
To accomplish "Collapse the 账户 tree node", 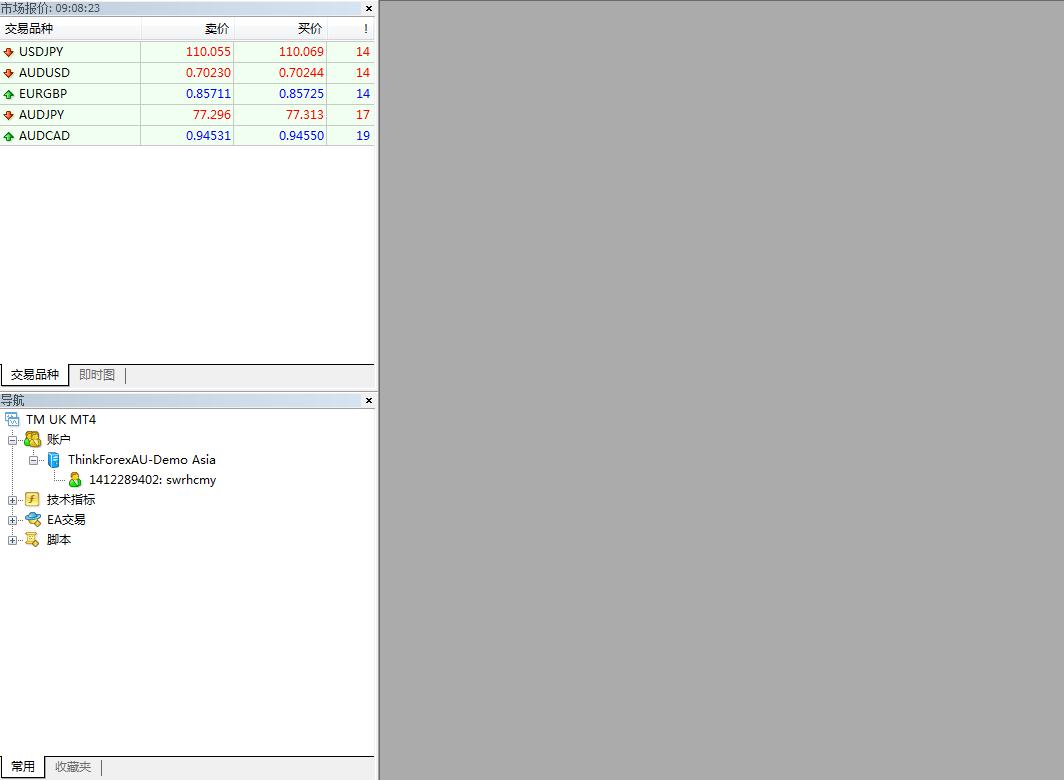I will coord(13,440).
